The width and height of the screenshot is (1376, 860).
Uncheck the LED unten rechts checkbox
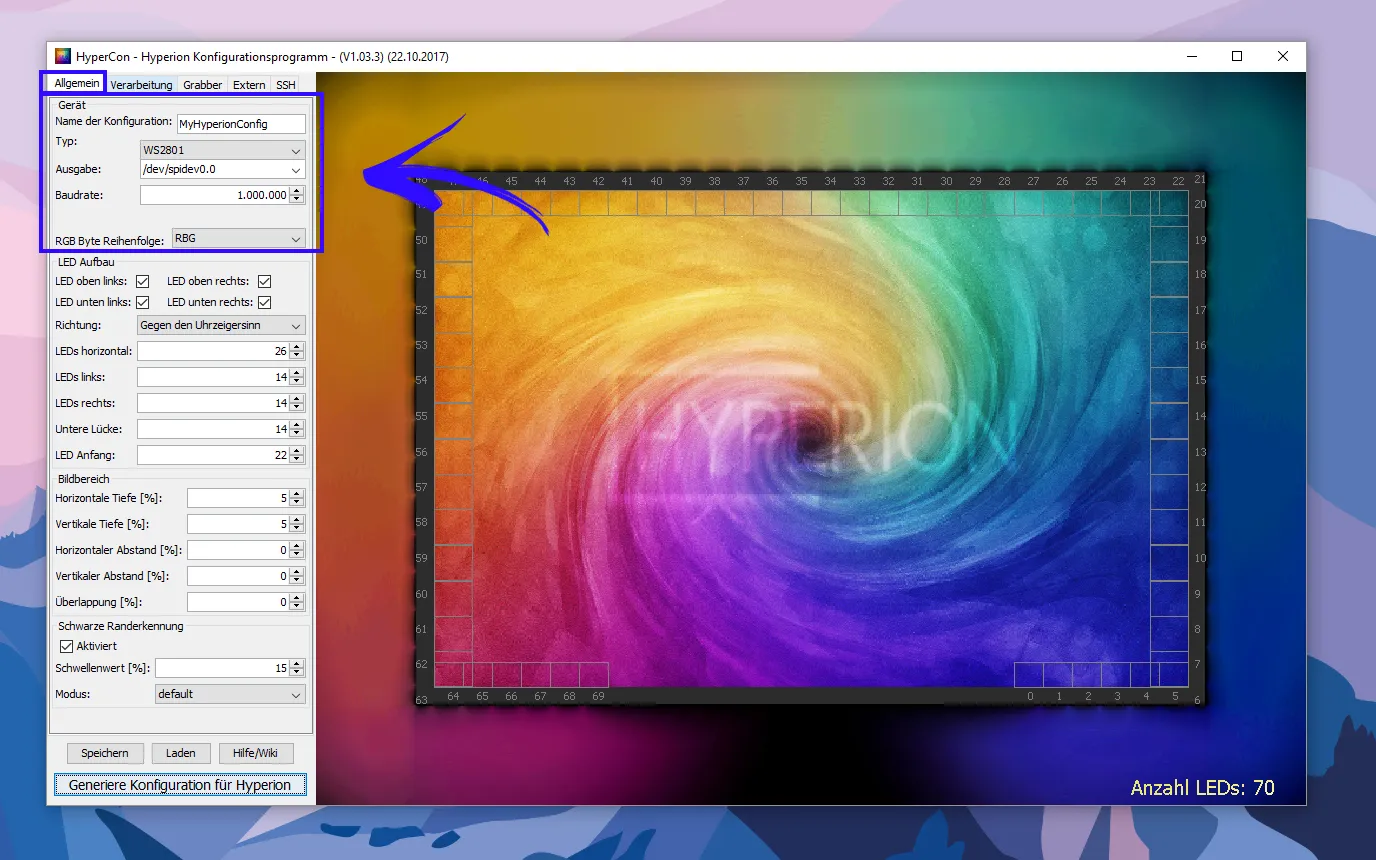click(264, 302)
